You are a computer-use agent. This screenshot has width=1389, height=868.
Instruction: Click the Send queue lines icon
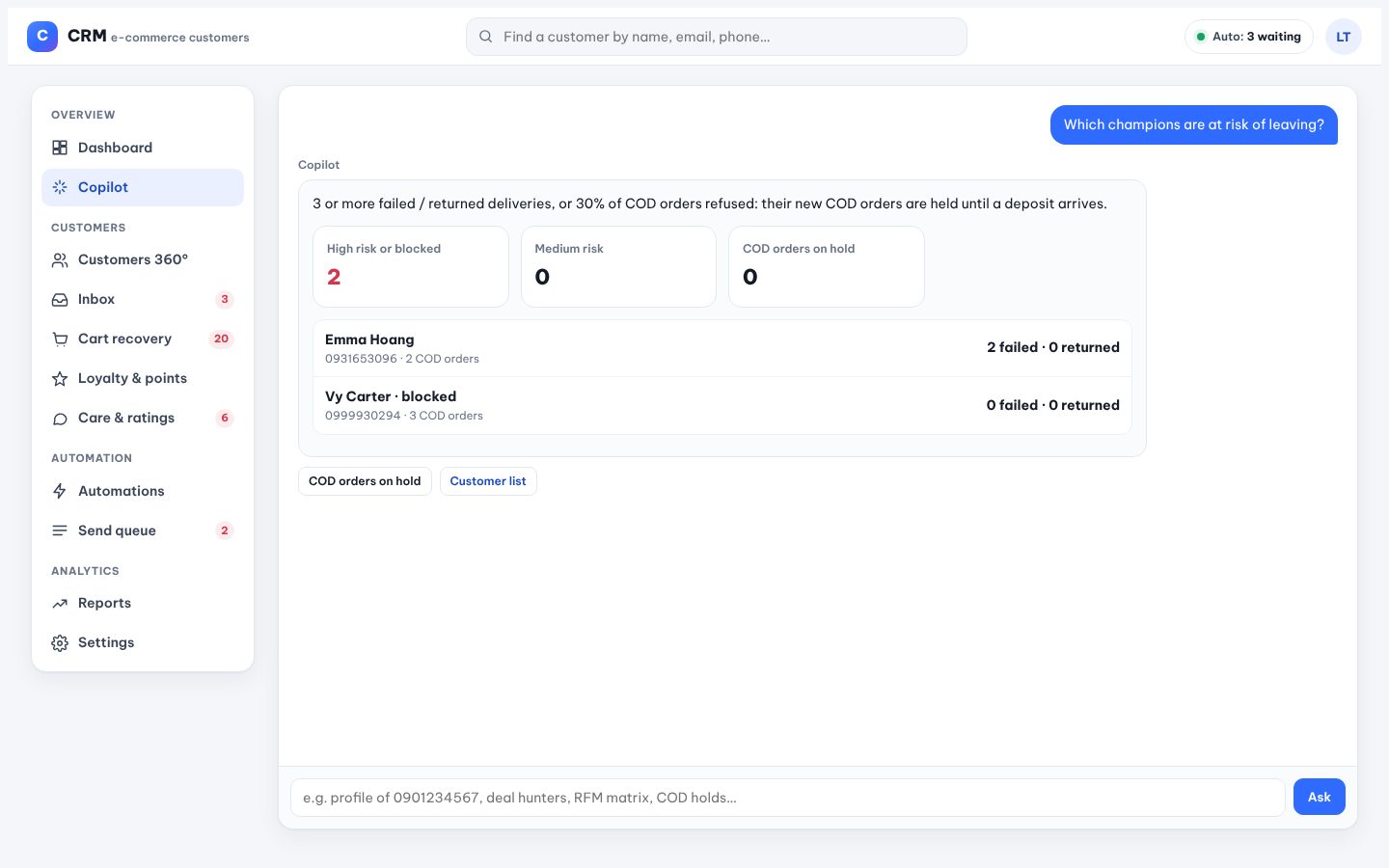[60, 530]
